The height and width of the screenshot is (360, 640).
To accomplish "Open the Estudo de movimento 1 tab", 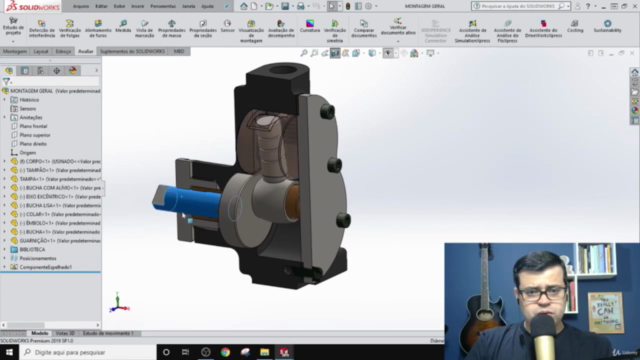I will [108, 333].
